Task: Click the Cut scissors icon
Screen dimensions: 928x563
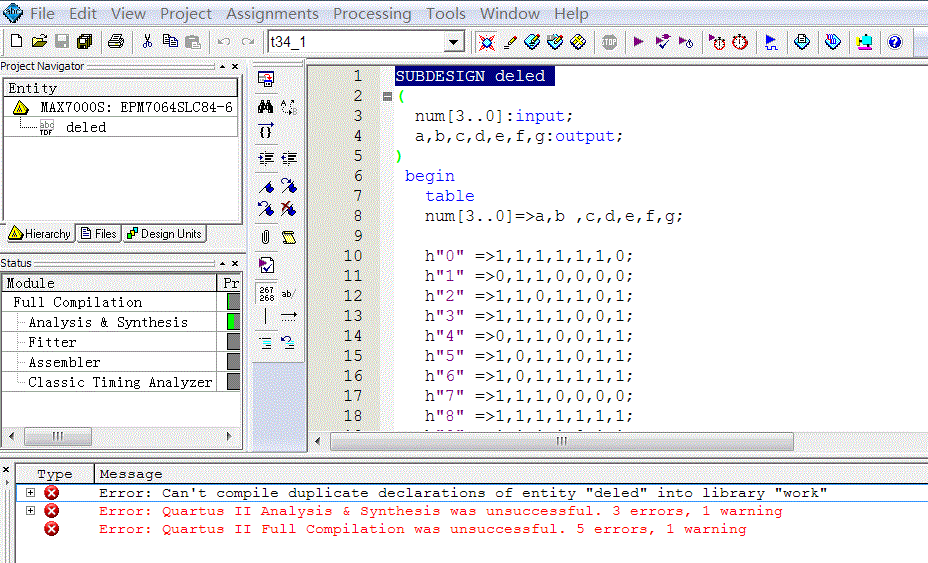Action: click(x=147, y=42)
